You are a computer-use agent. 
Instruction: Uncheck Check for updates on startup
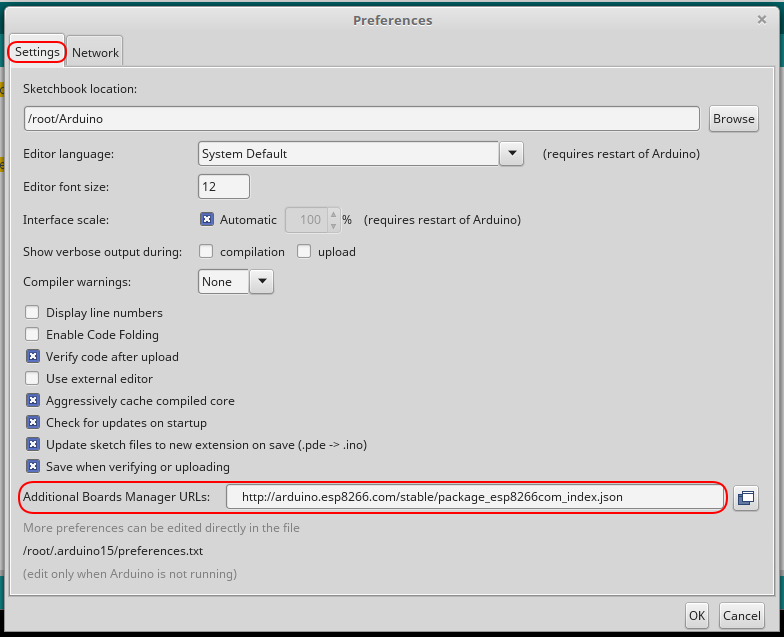click(33, 422)
